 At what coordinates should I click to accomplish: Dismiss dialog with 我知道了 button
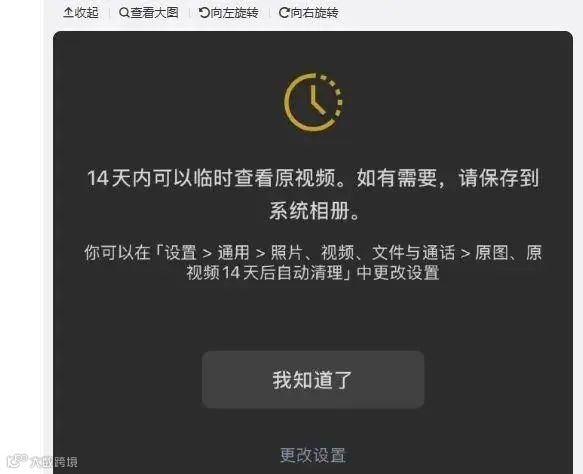point(313,380)
